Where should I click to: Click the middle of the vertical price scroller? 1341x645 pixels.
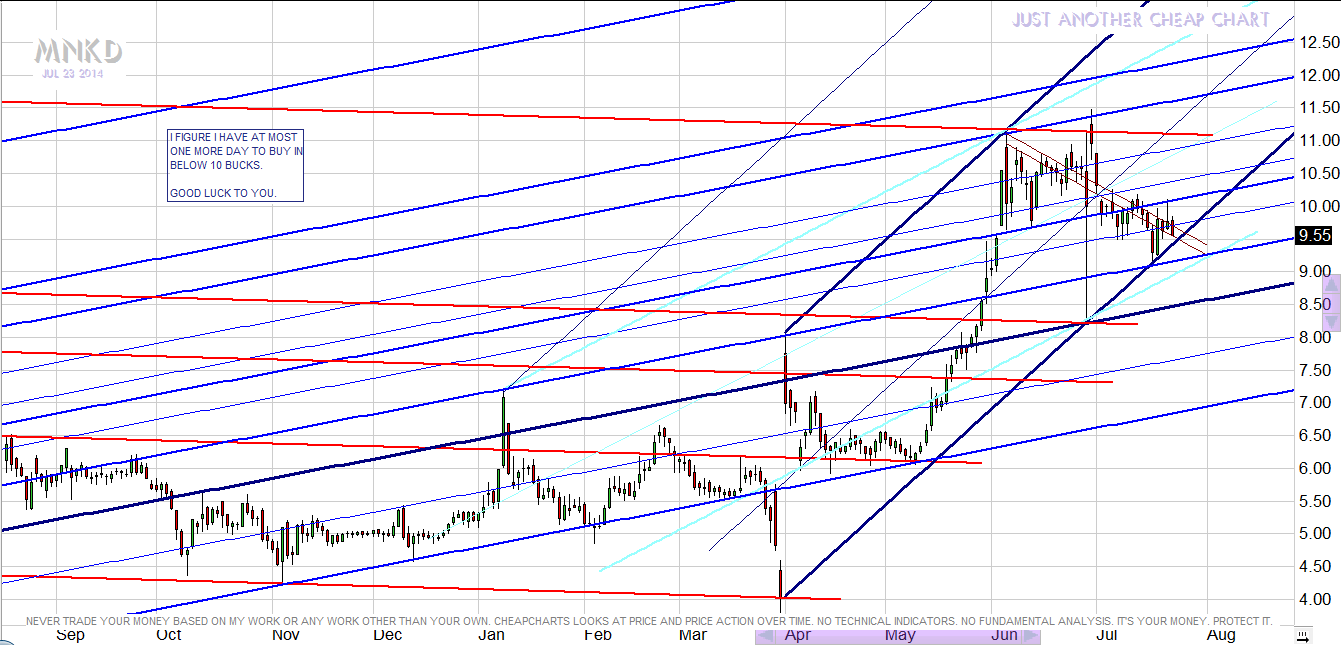tap(1331, 301)
